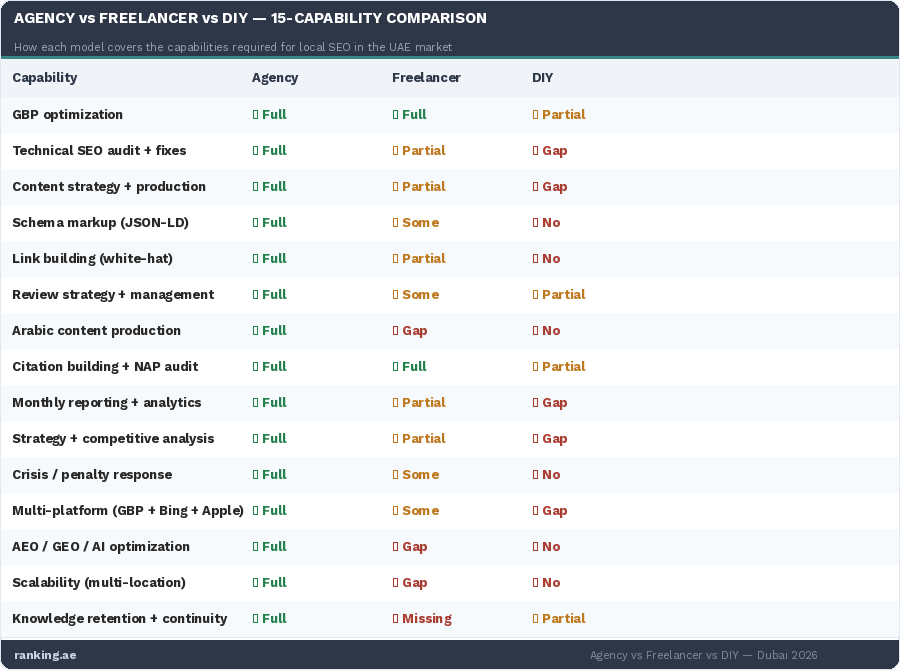Open the ranking.ae link in footer
Image resolution: width=900 pixels, height=670 pixels.
45,655
